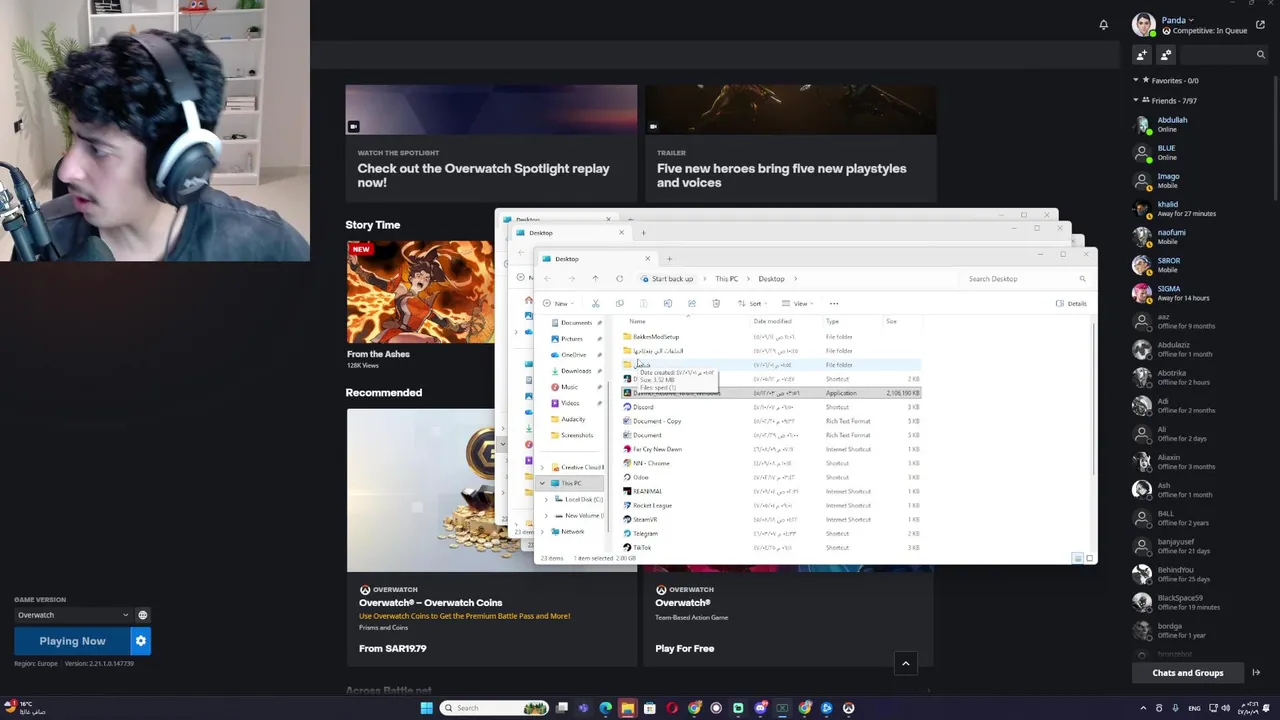Screen dimensions: 1280x720
Task: Open From the Ashes story thumbnail
Action: (420, 291)
